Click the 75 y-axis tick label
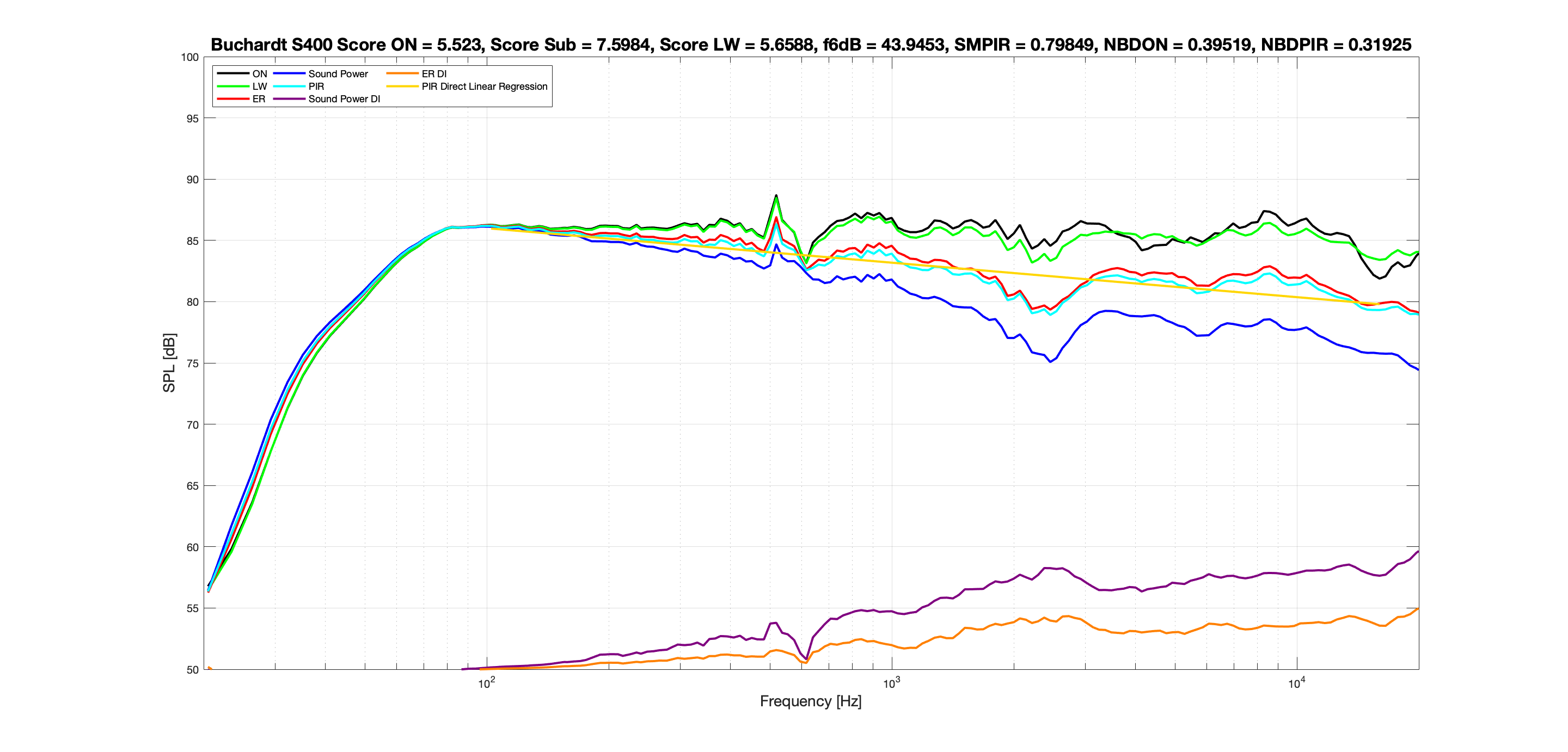Image resolution: width=1568 pixels, height=752 pixels. pyautogui.click(x=192, y=363)
